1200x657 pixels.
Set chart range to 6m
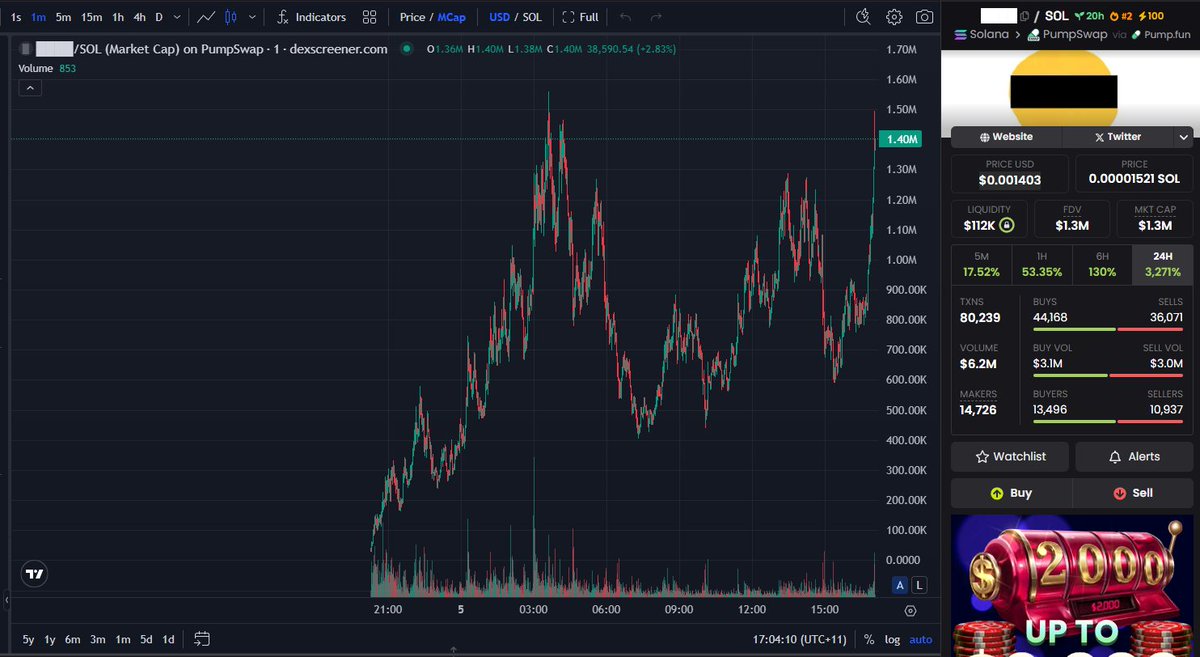[x=72, y=639]
